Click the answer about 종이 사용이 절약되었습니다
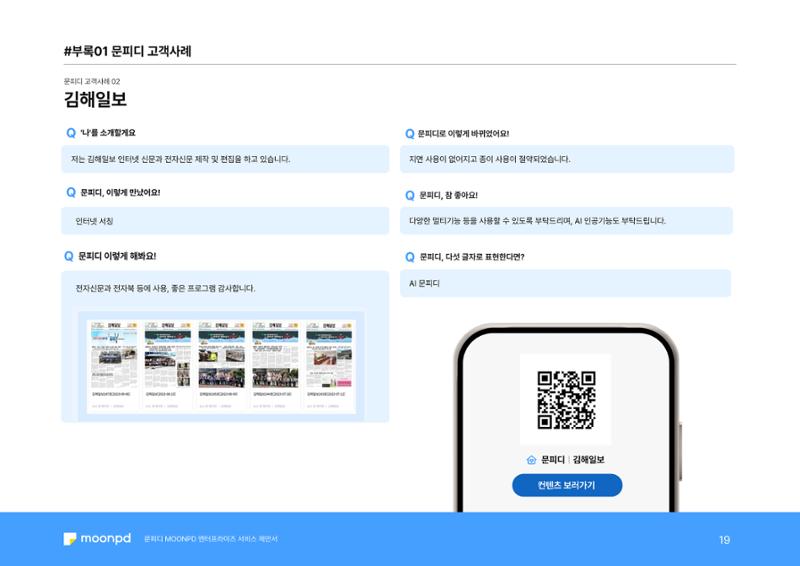 coord(489,159)
